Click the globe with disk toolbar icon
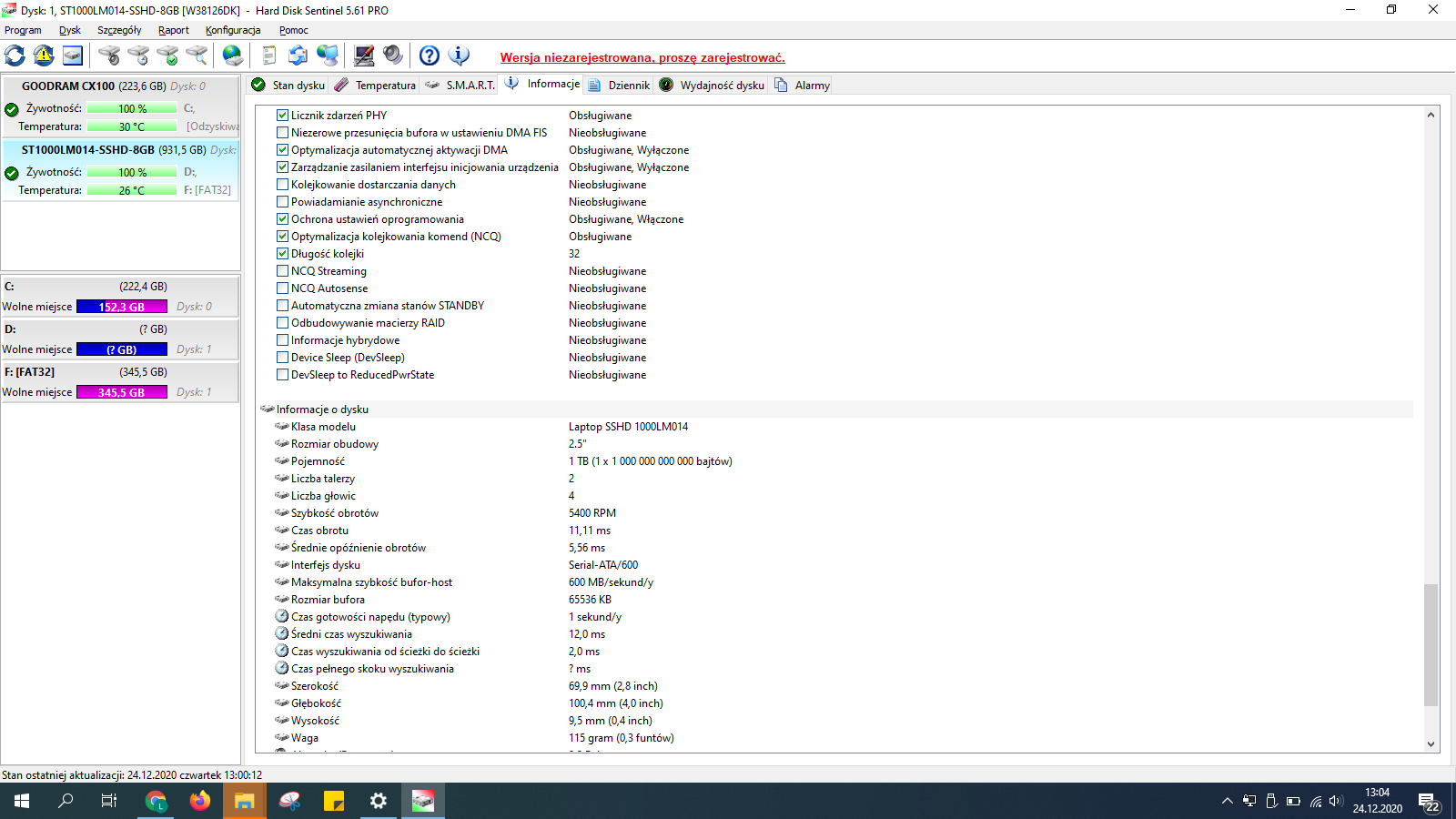 233,56
